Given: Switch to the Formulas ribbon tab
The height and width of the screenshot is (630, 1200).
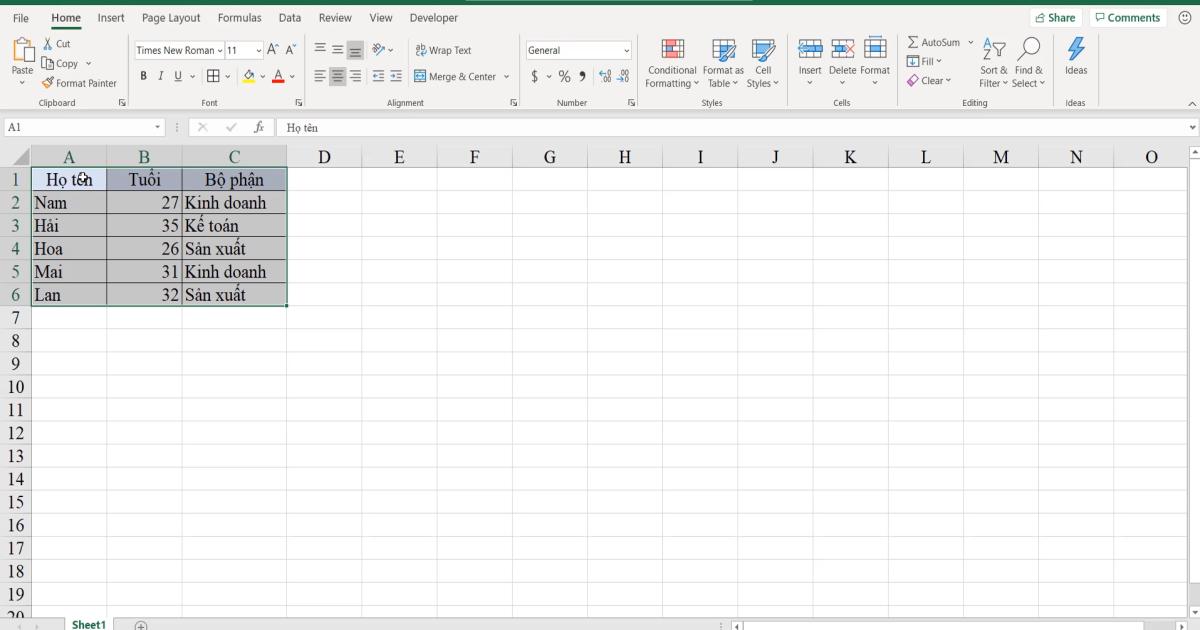Looking at the screenshot, I should click(x=239, y=17).
